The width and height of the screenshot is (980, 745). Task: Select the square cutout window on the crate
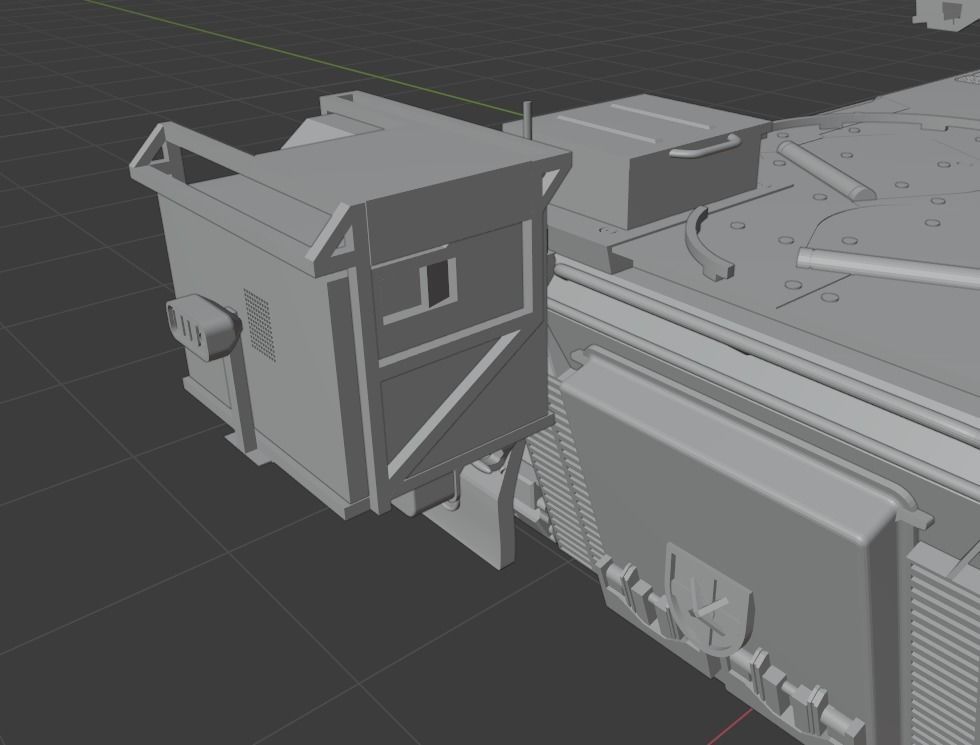(x=438, y=282)
